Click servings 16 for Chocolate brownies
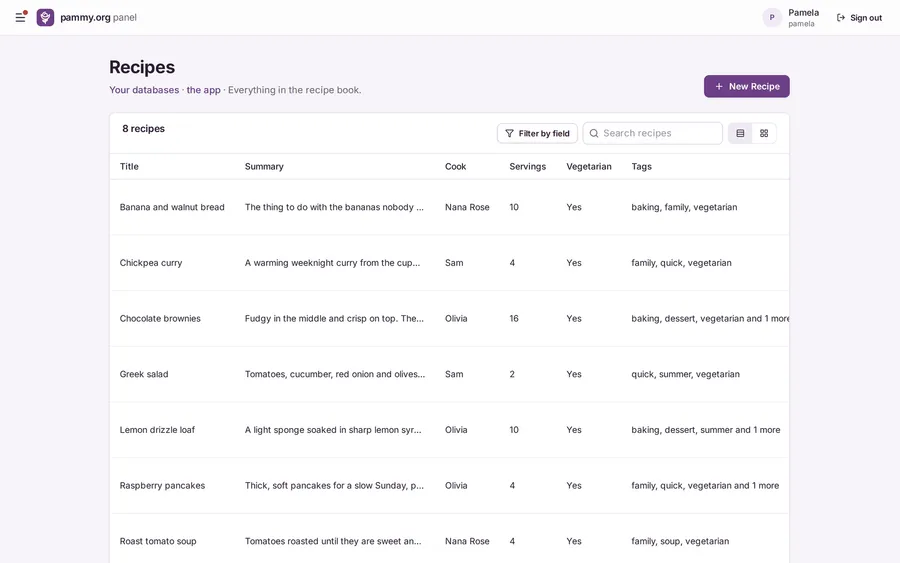900x563 pixels. pos(514,319)
